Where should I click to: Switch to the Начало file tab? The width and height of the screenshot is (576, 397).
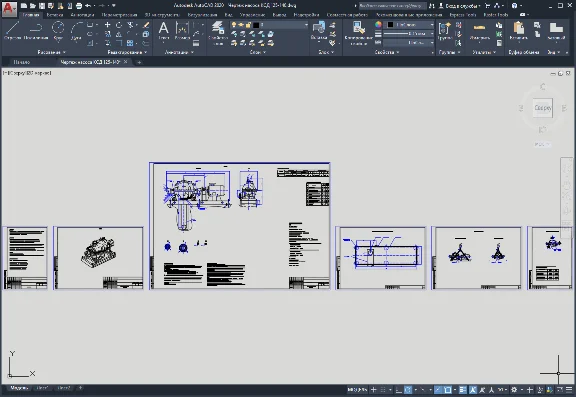pyautogui.click(x=21, y=62)
